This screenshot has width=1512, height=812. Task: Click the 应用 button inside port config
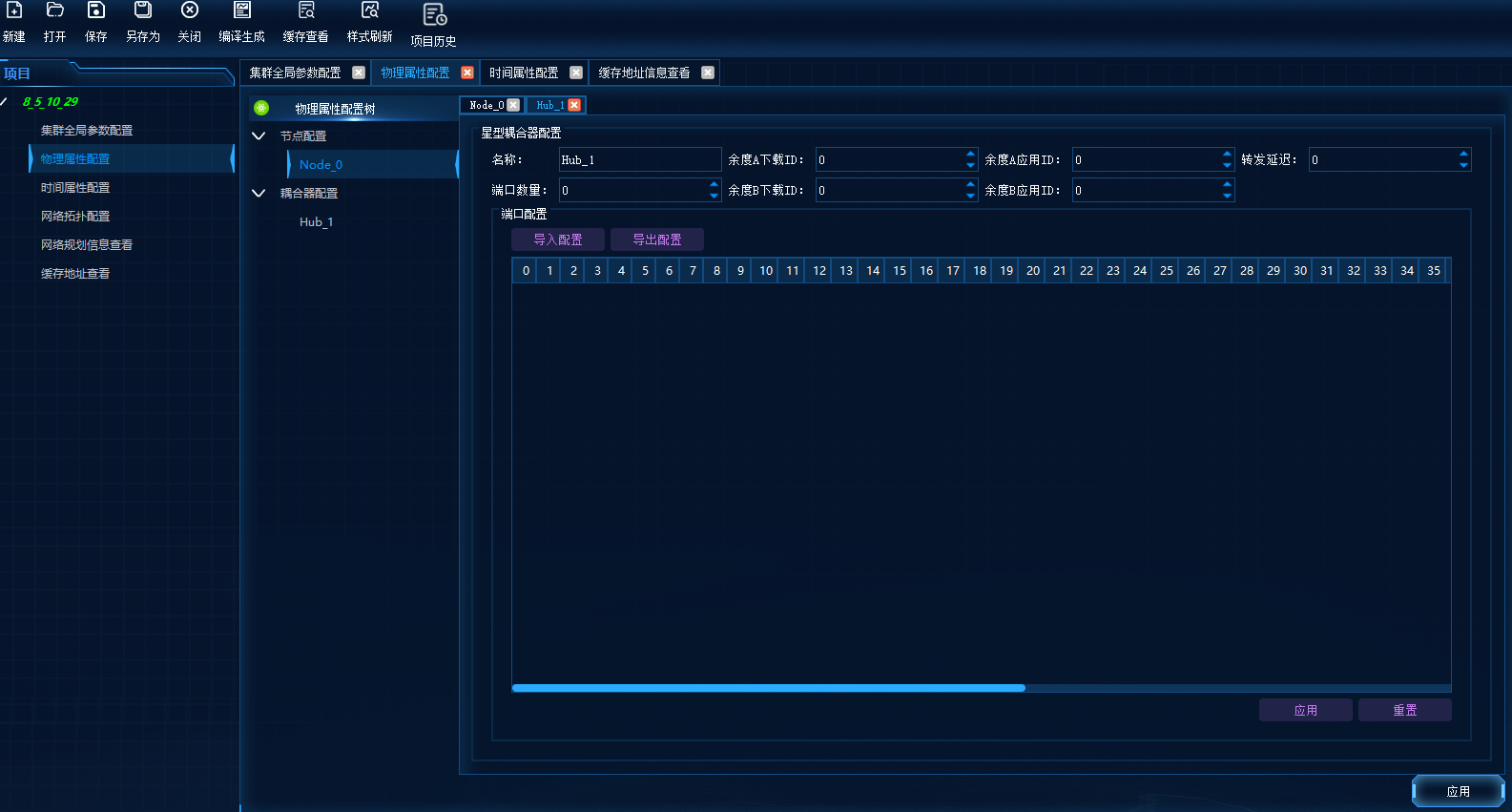click(x=1306, y=710)
